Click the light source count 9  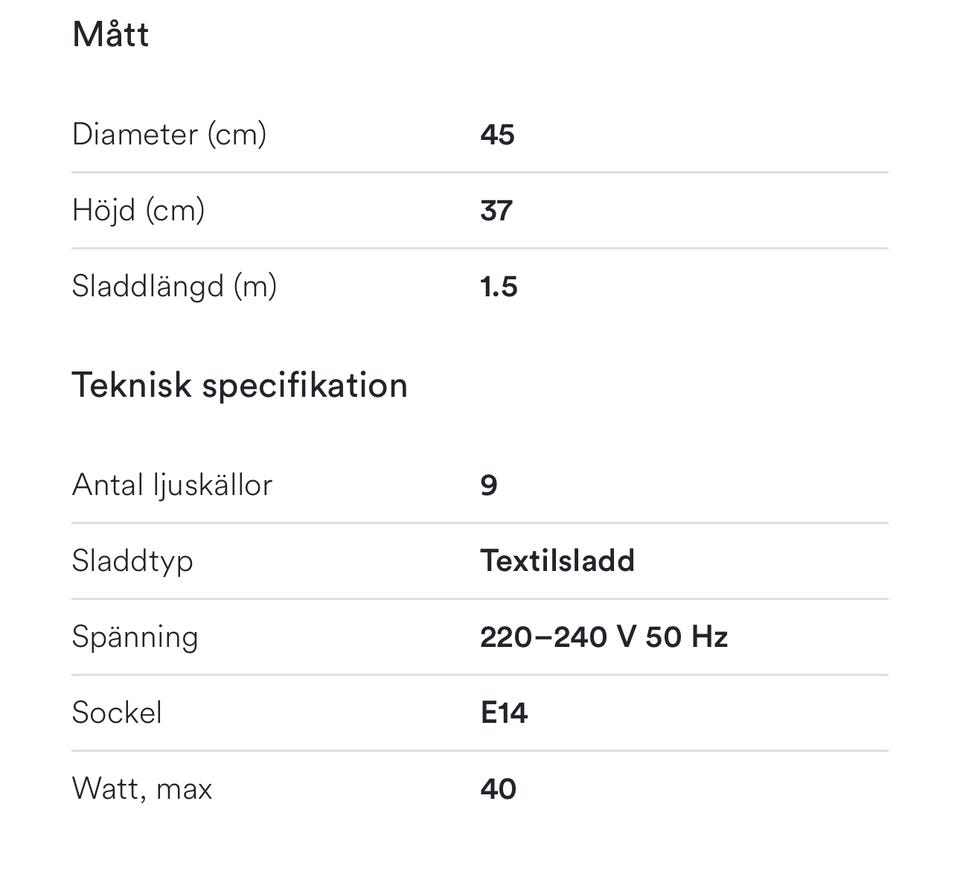(x=488, y=485)
